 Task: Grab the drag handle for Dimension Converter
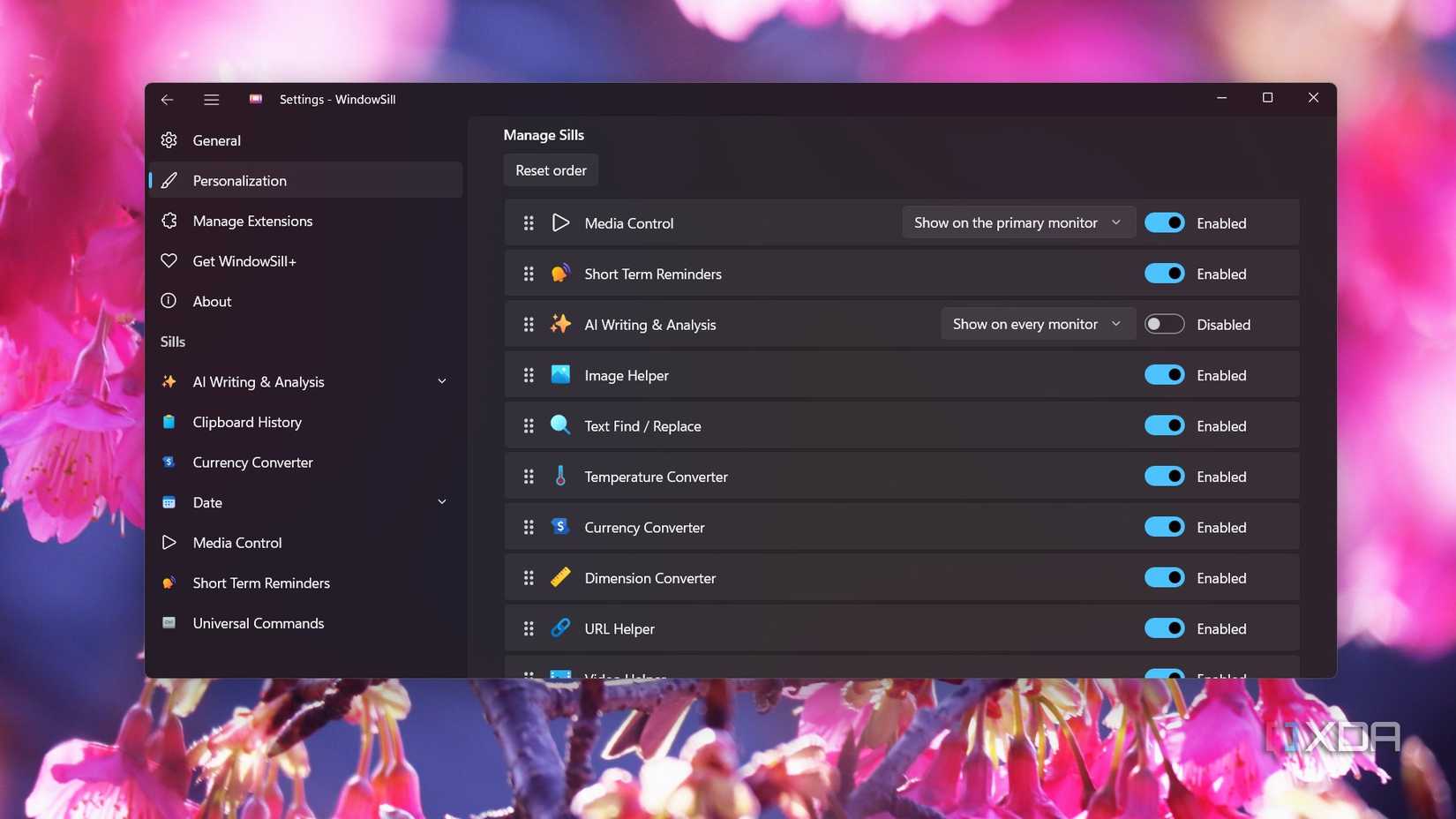click(529, 578)
